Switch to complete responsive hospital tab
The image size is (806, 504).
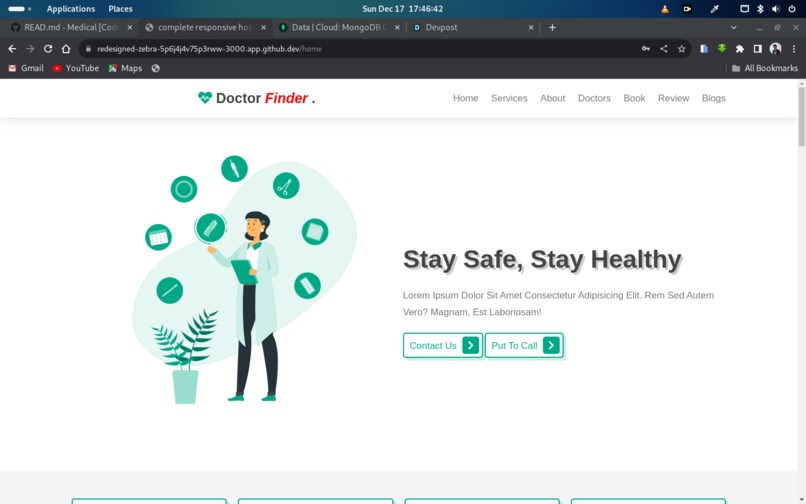[x=205, y=27]
